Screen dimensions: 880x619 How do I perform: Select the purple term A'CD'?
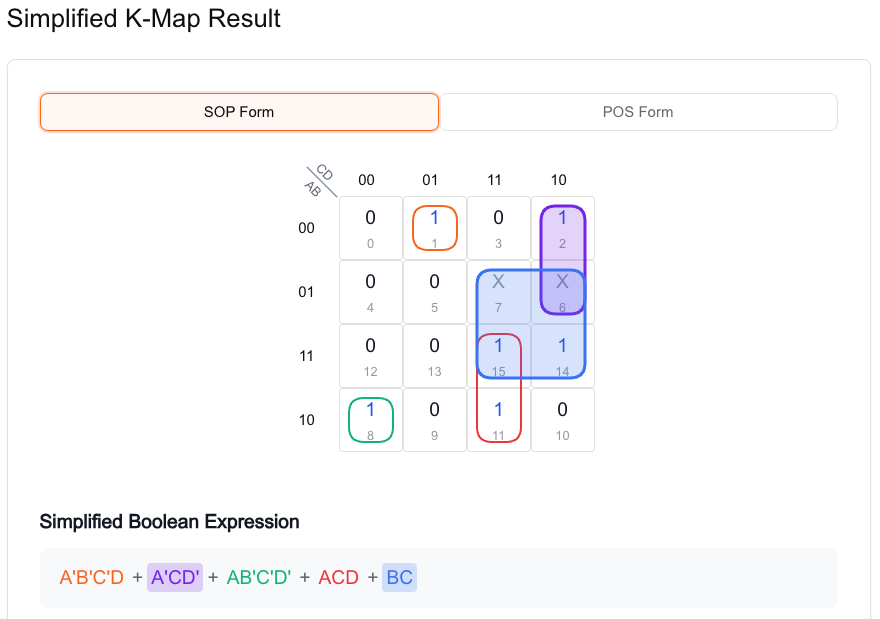pos(175,577)
